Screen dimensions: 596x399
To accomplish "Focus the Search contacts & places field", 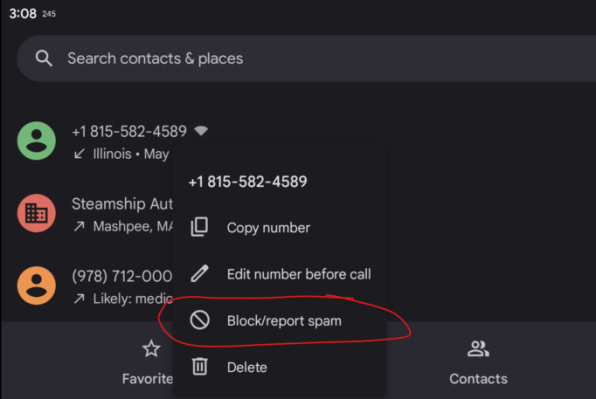I will coord(306,59).
